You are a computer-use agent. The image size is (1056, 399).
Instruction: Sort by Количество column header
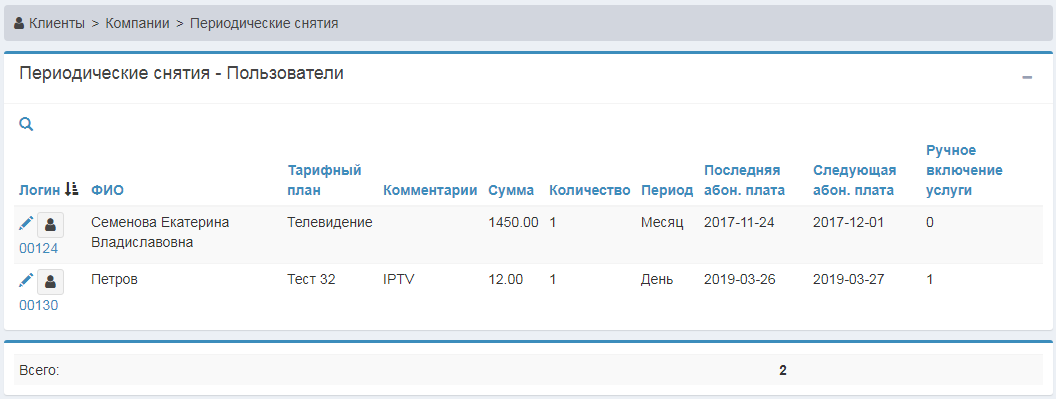click(590, 190)
